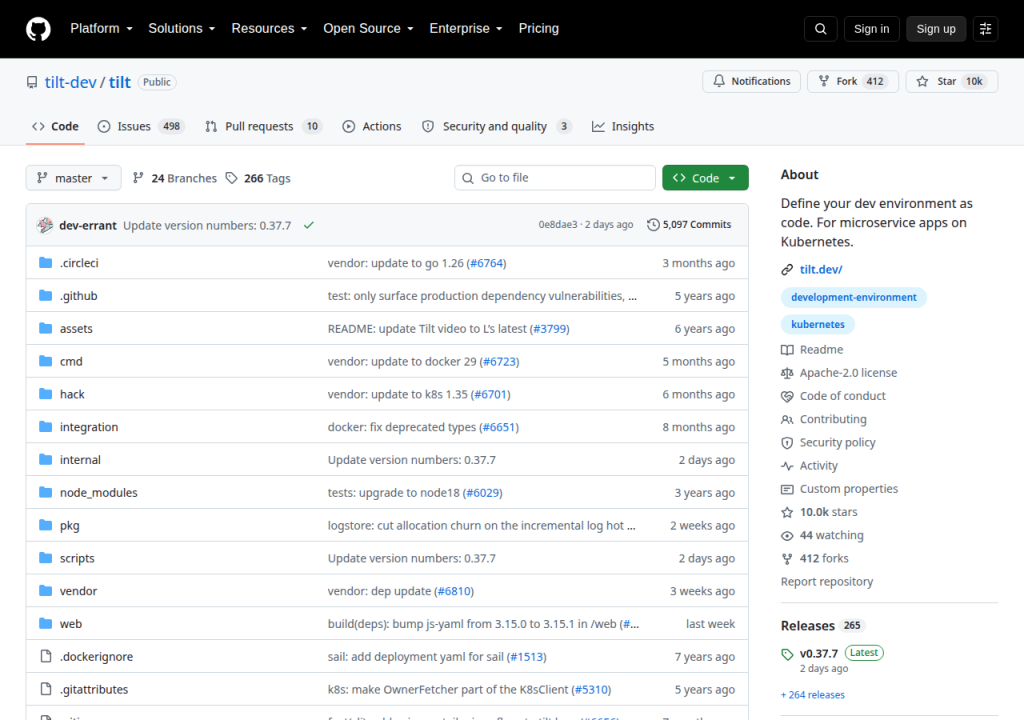
Task: Expand the Open Source menu
Action: point(368,29)
